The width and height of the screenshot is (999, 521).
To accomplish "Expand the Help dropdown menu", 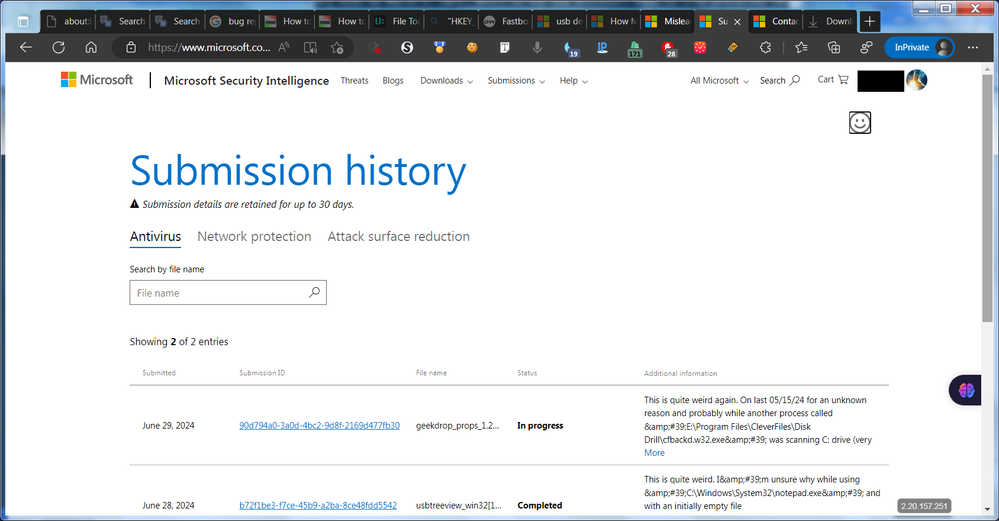I will [573, 81].
